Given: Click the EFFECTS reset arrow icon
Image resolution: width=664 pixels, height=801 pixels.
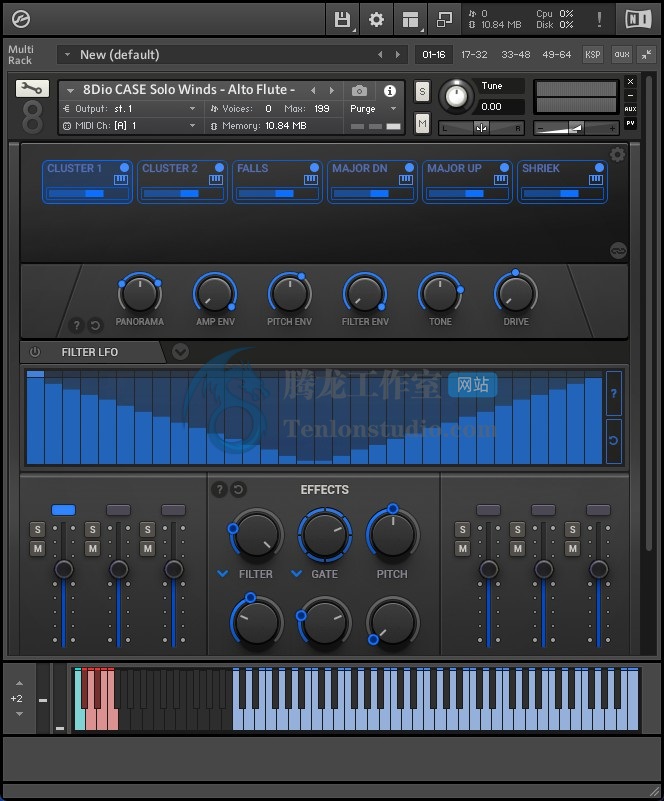Looking at the screenshot, I should (x=238, y=489).
